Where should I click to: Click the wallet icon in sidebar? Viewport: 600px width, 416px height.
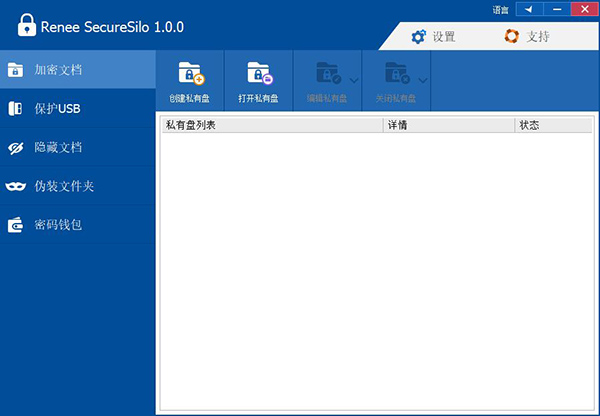[15, 225]
